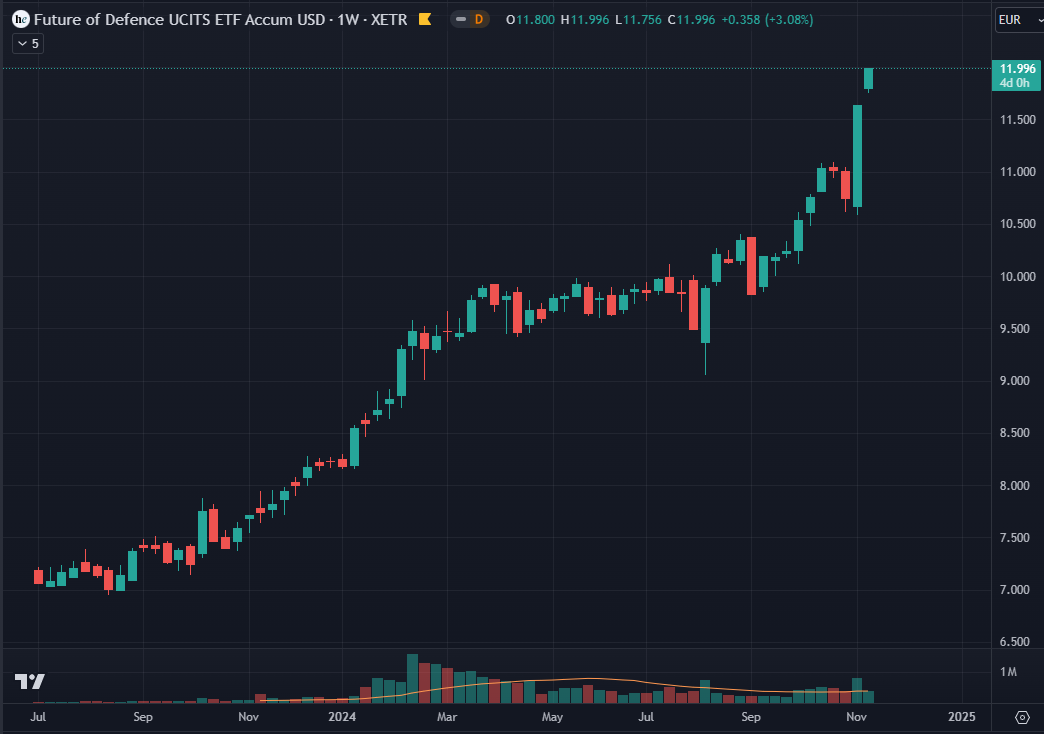Click the grey minus market-status pill
This screenshot has width=1044, height=734.
point(461,19)
